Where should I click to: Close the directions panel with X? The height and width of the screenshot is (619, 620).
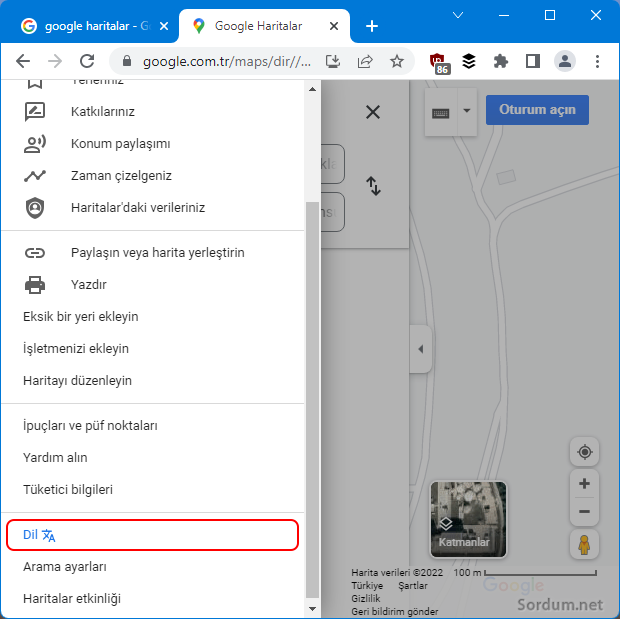[x=373, y=112]
